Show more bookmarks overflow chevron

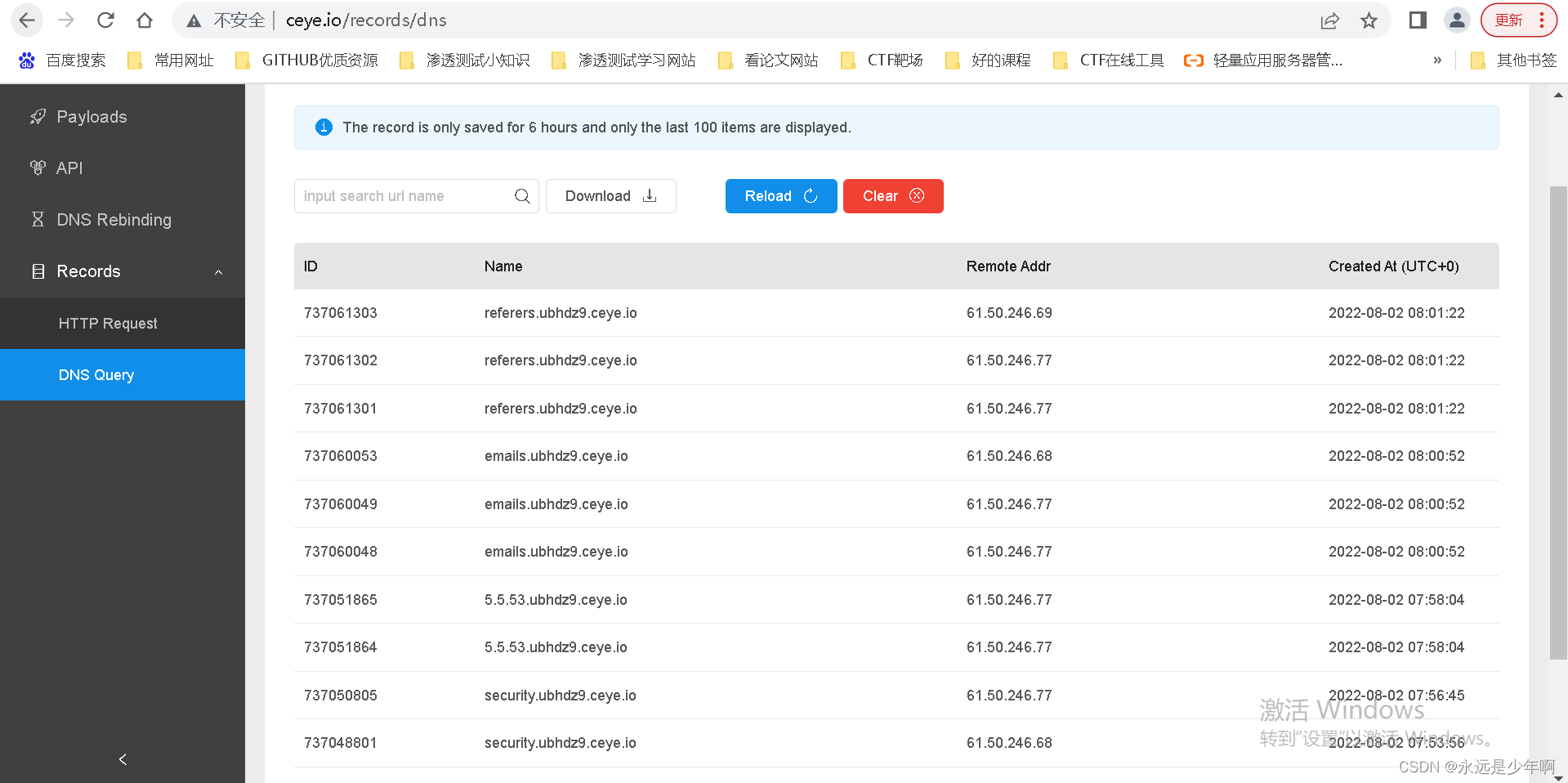(1437, 60)
